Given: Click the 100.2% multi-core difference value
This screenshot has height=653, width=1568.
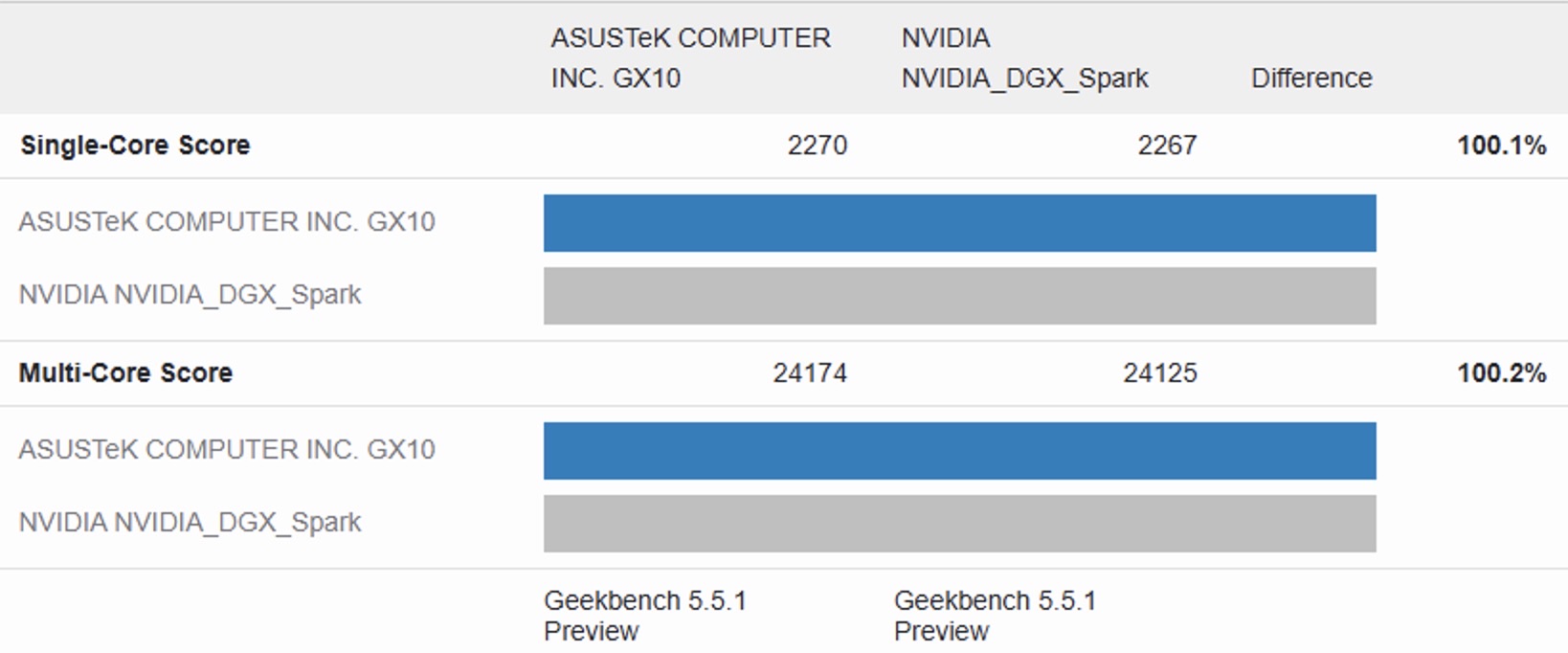Looking at the screenshot, I should [x=1501, y=373].
